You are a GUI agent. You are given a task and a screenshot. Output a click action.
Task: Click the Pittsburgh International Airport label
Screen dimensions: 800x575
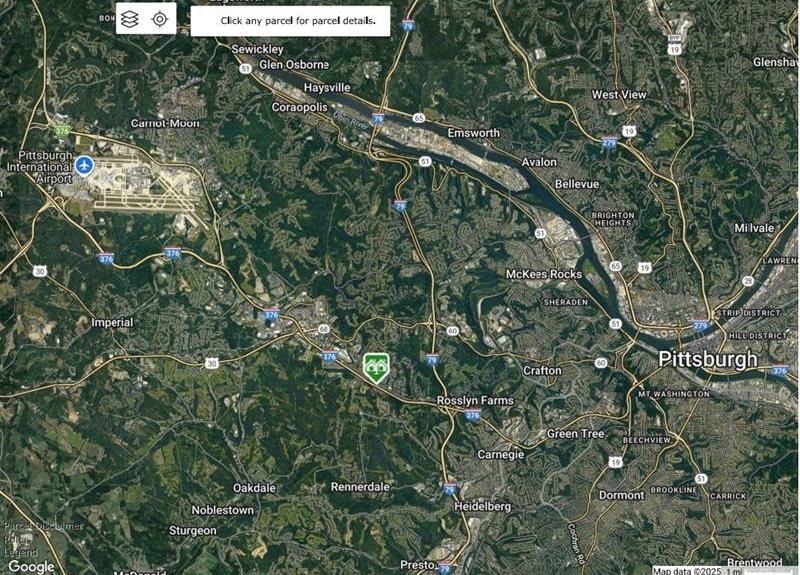click(x=39, y=167)
